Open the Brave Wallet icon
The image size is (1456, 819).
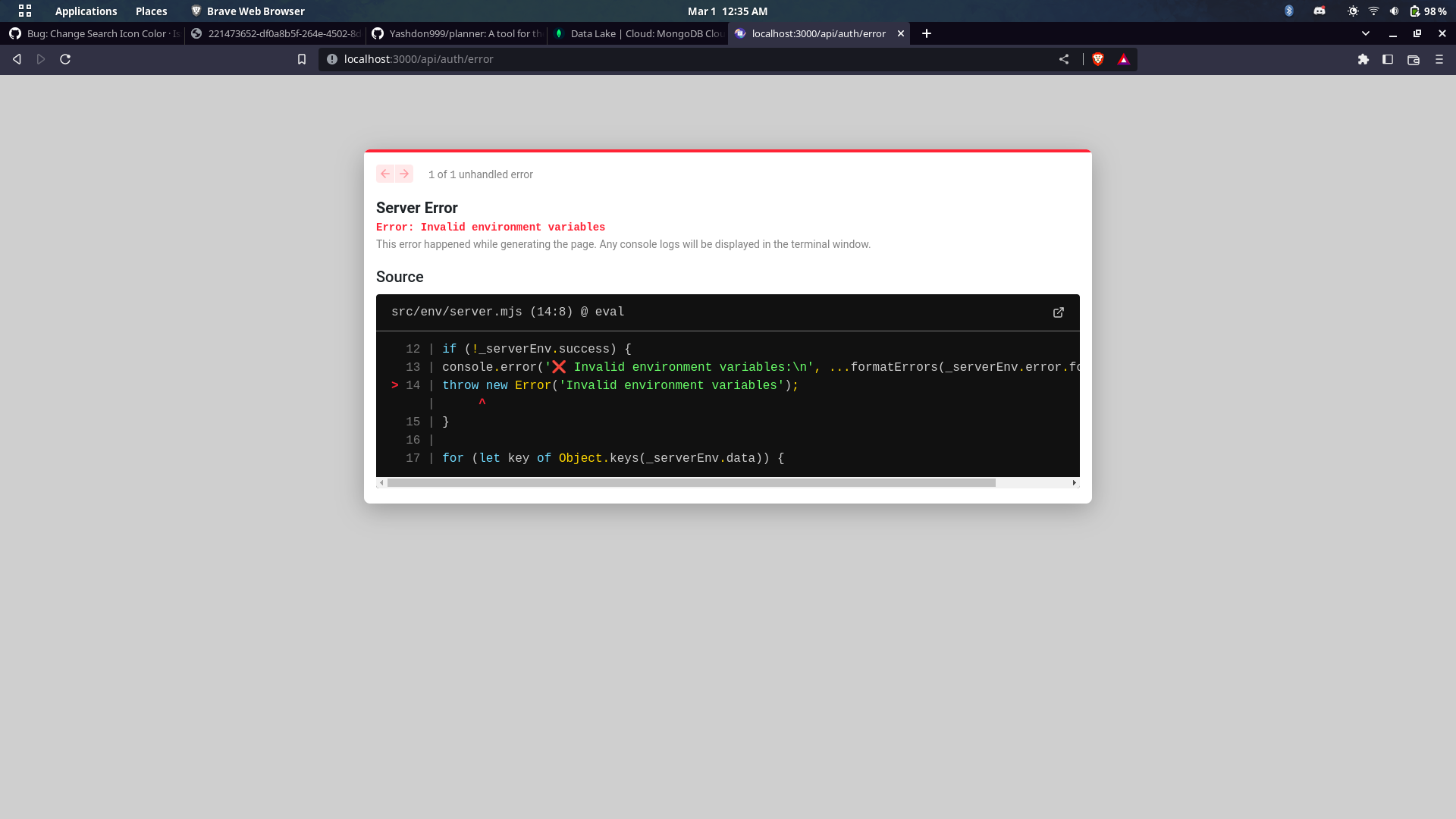(1414, 59)
